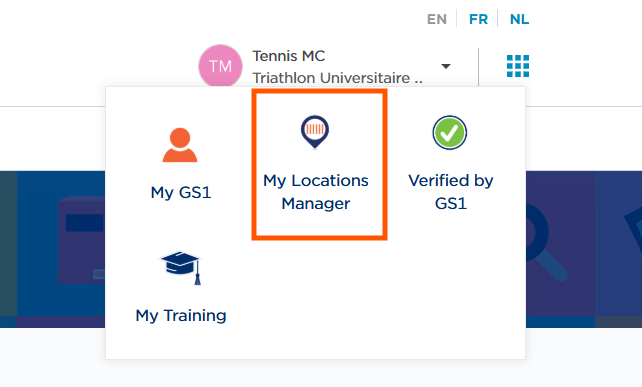Open the Tennis MC account menu
The width and height of the screenshot is (642, 387).
[289, 56]
